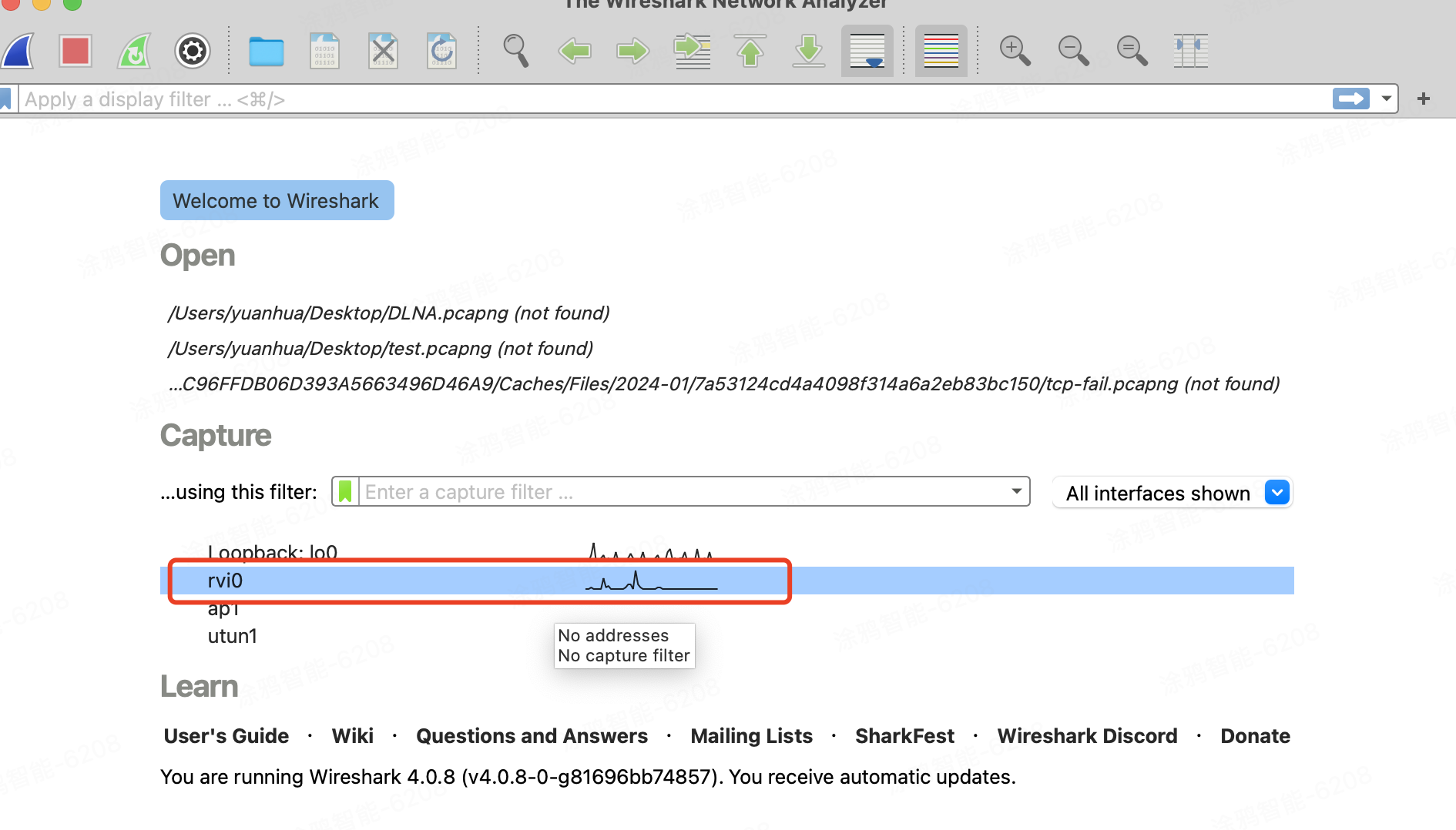Open recent file test.pcapng

point(381,349)
